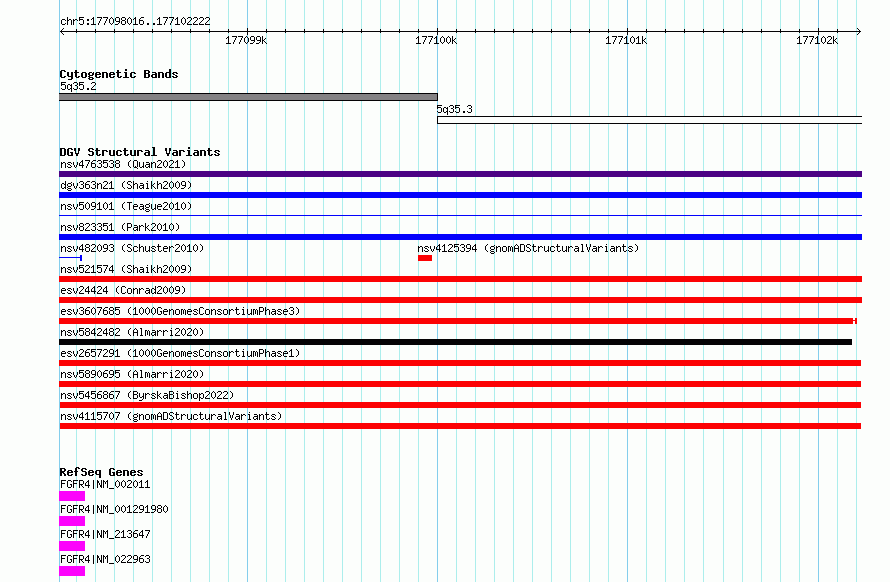Click the dgv363n21 (Shaikh2009) label
Viewport: 890px width, 582px height.
pyautogui.click(x=126, y=185)
